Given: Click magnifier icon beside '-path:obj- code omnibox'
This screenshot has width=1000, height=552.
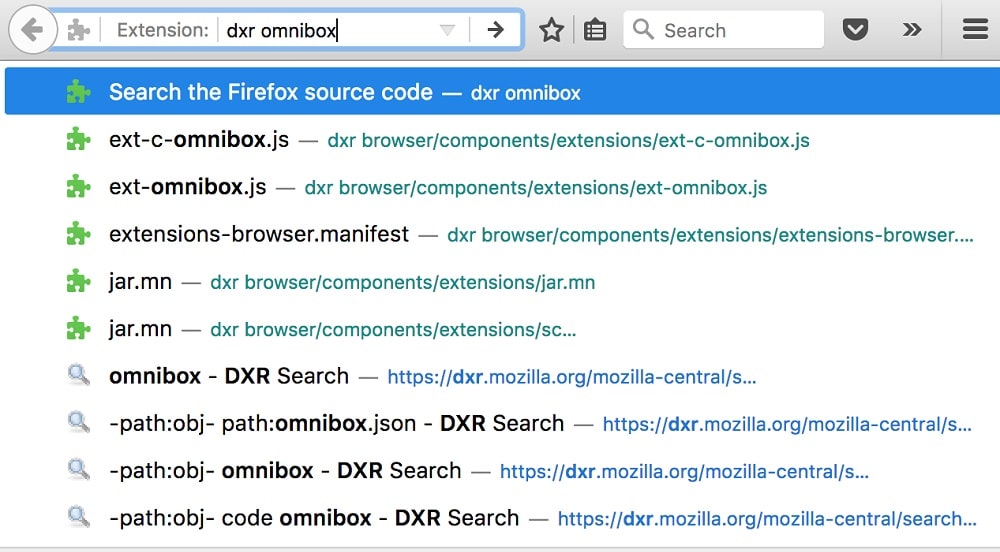Looking at the screenshot, I should point(78,516).
